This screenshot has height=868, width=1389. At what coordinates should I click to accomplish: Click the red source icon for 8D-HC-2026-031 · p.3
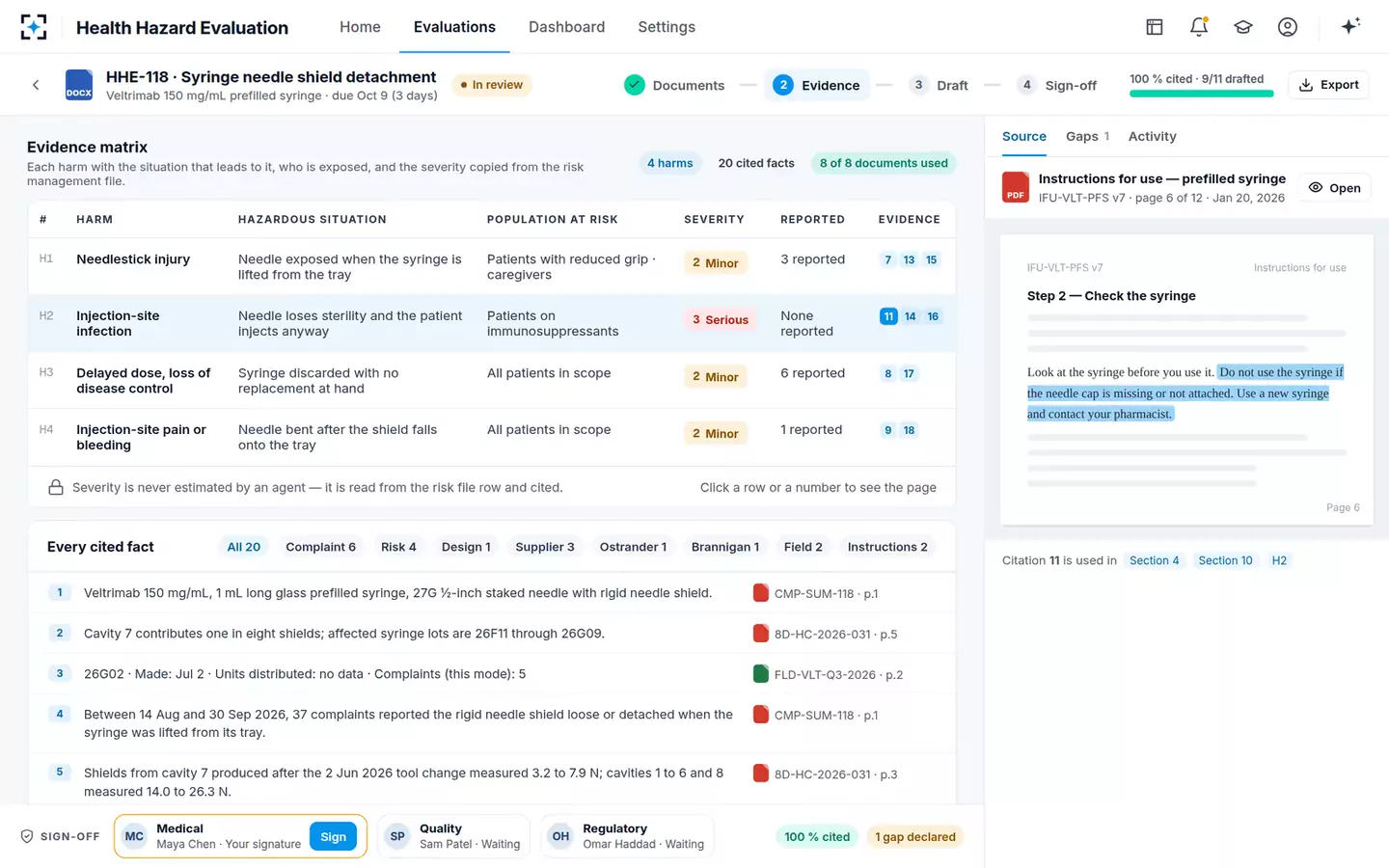coord(761,773)
